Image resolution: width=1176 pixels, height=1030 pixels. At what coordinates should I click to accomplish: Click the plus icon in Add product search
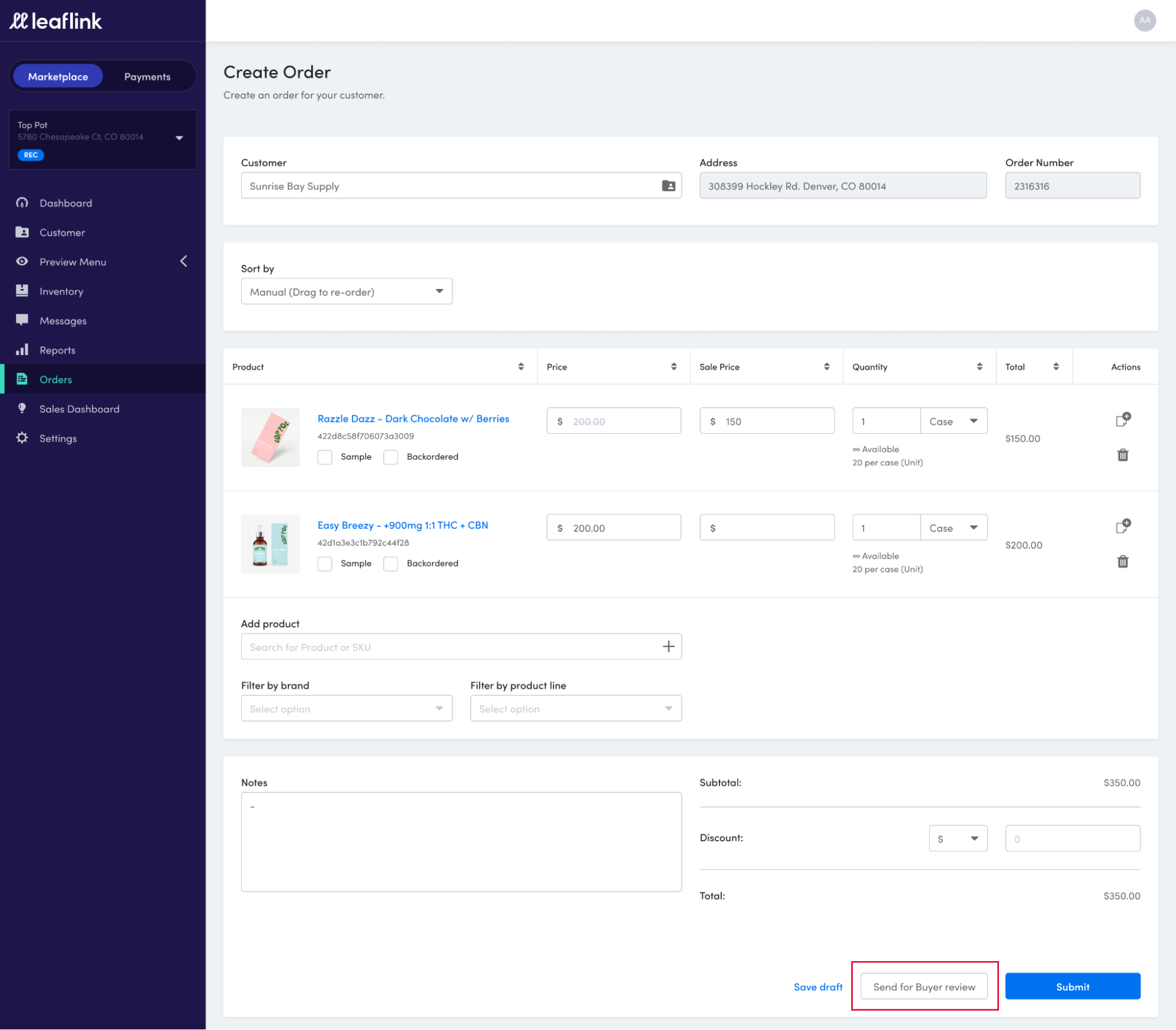[668, 647]
